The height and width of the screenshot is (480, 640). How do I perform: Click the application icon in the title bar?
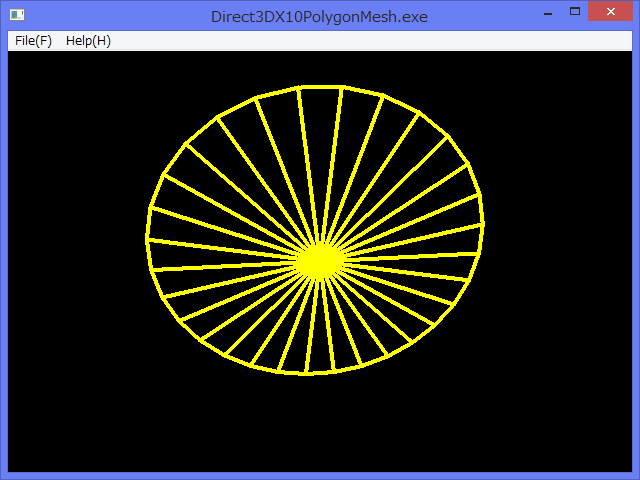17,15
